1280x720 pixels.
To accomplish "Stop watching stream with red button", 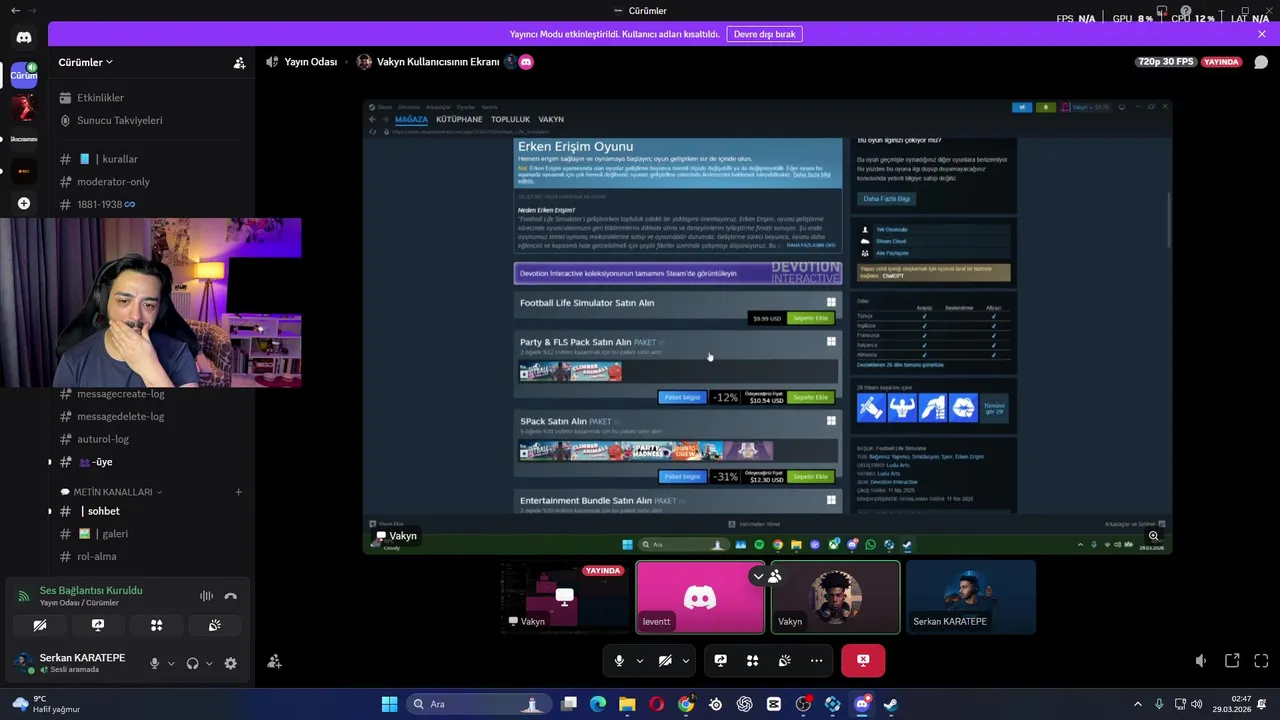I will [863, 660].
